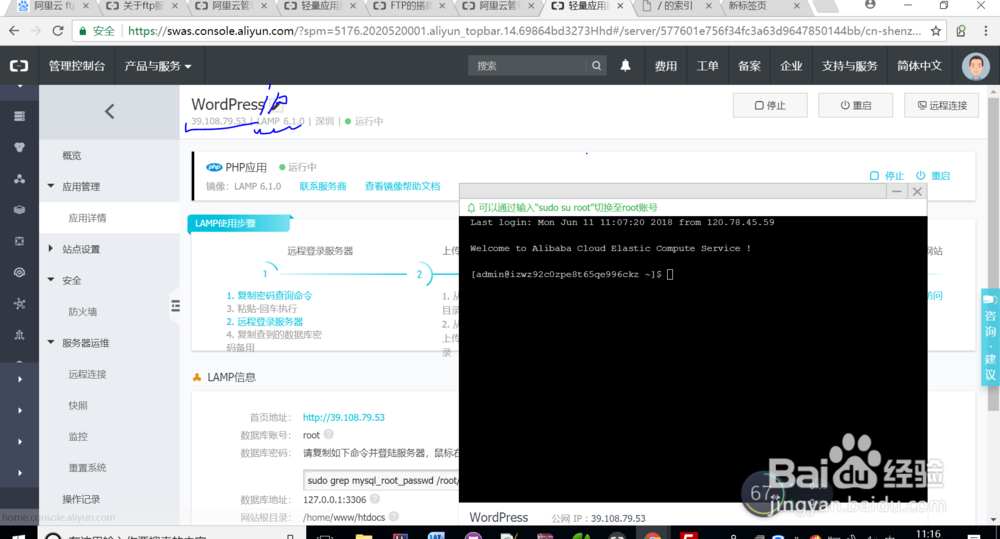
Task: Click the search magnifier icon
Action: (x=596, y=66)
